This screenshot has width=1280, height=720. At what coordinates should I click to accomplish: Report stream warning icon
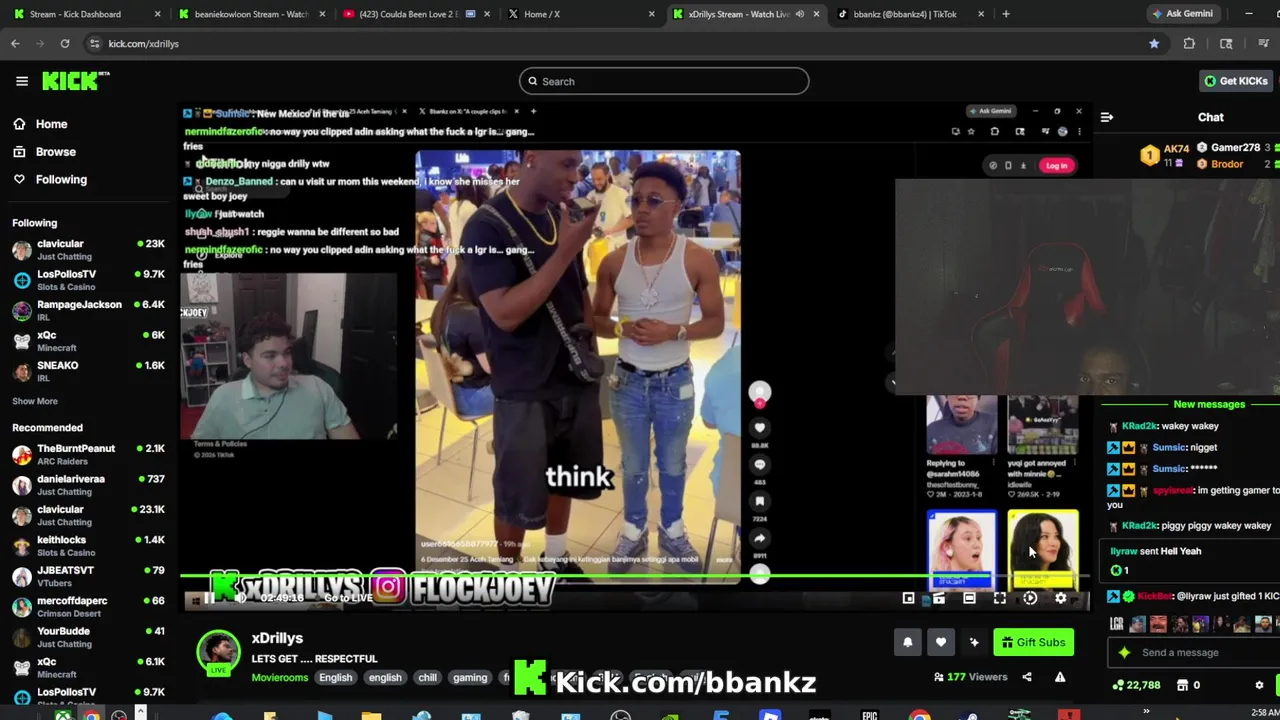pos(1060,677)
